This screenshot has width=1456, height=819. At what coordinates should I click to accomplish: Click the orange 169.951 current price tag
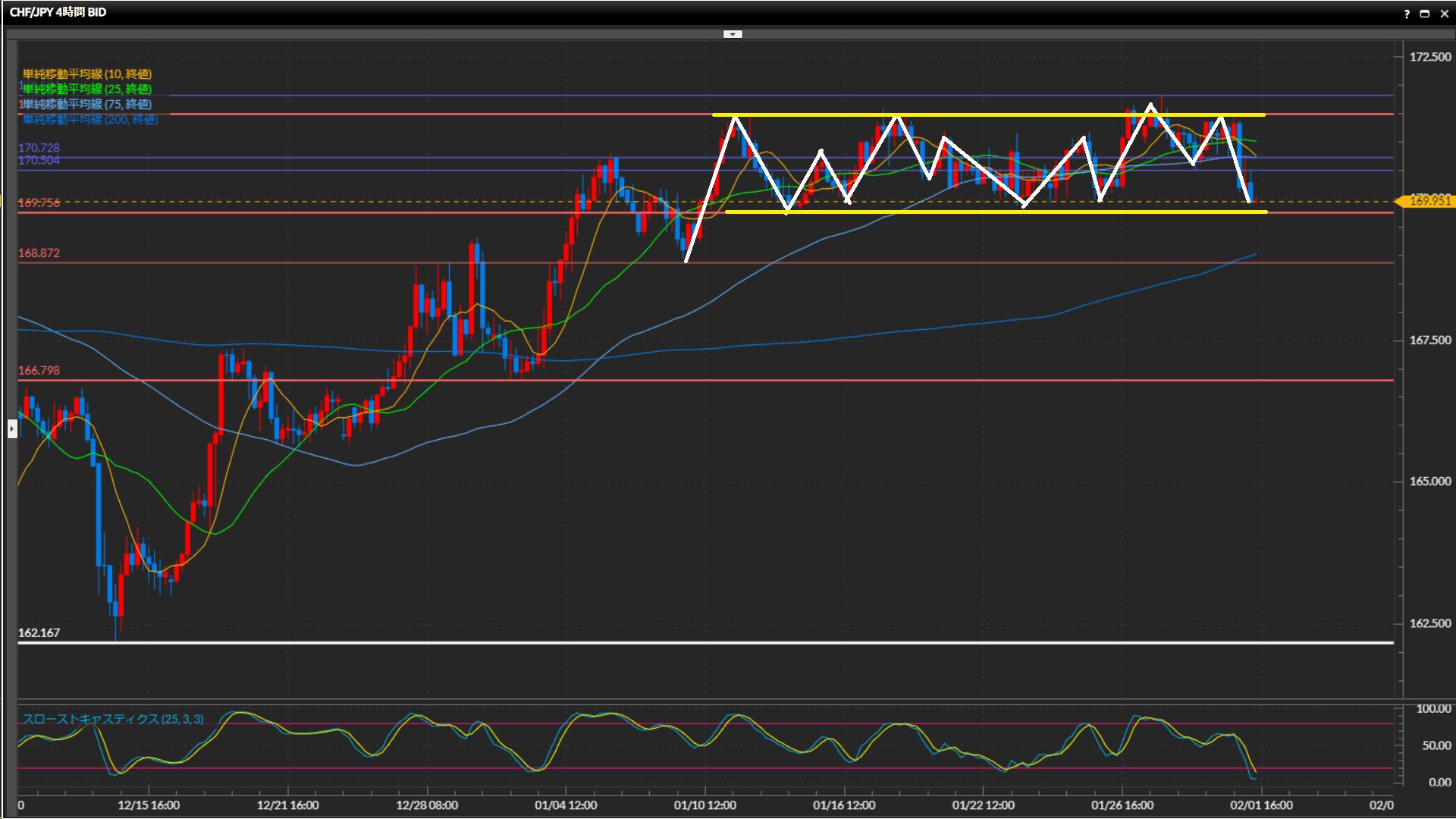[1429, 201]
